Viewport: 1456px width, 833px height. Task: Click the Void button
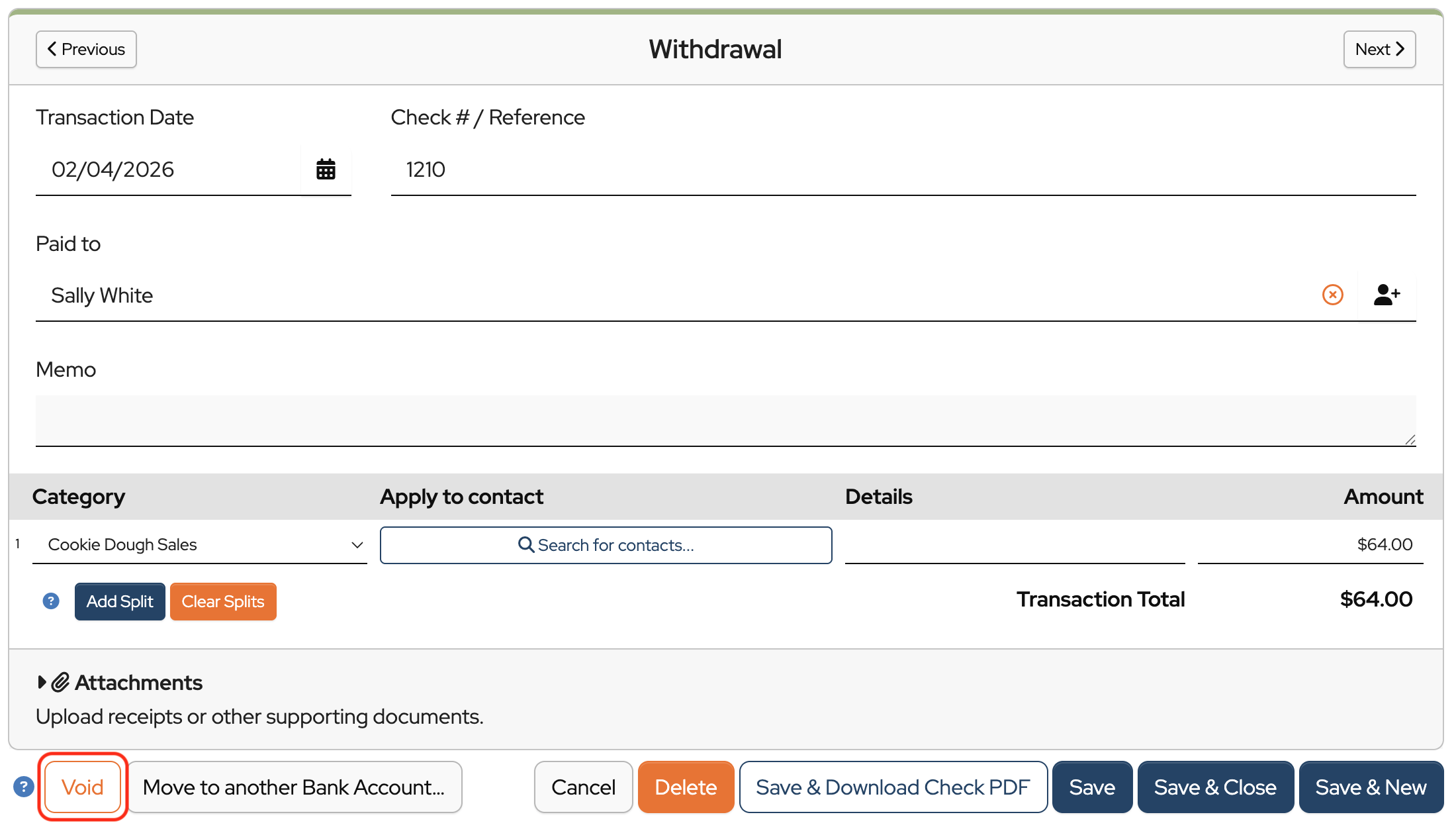(x=83, y=787)
